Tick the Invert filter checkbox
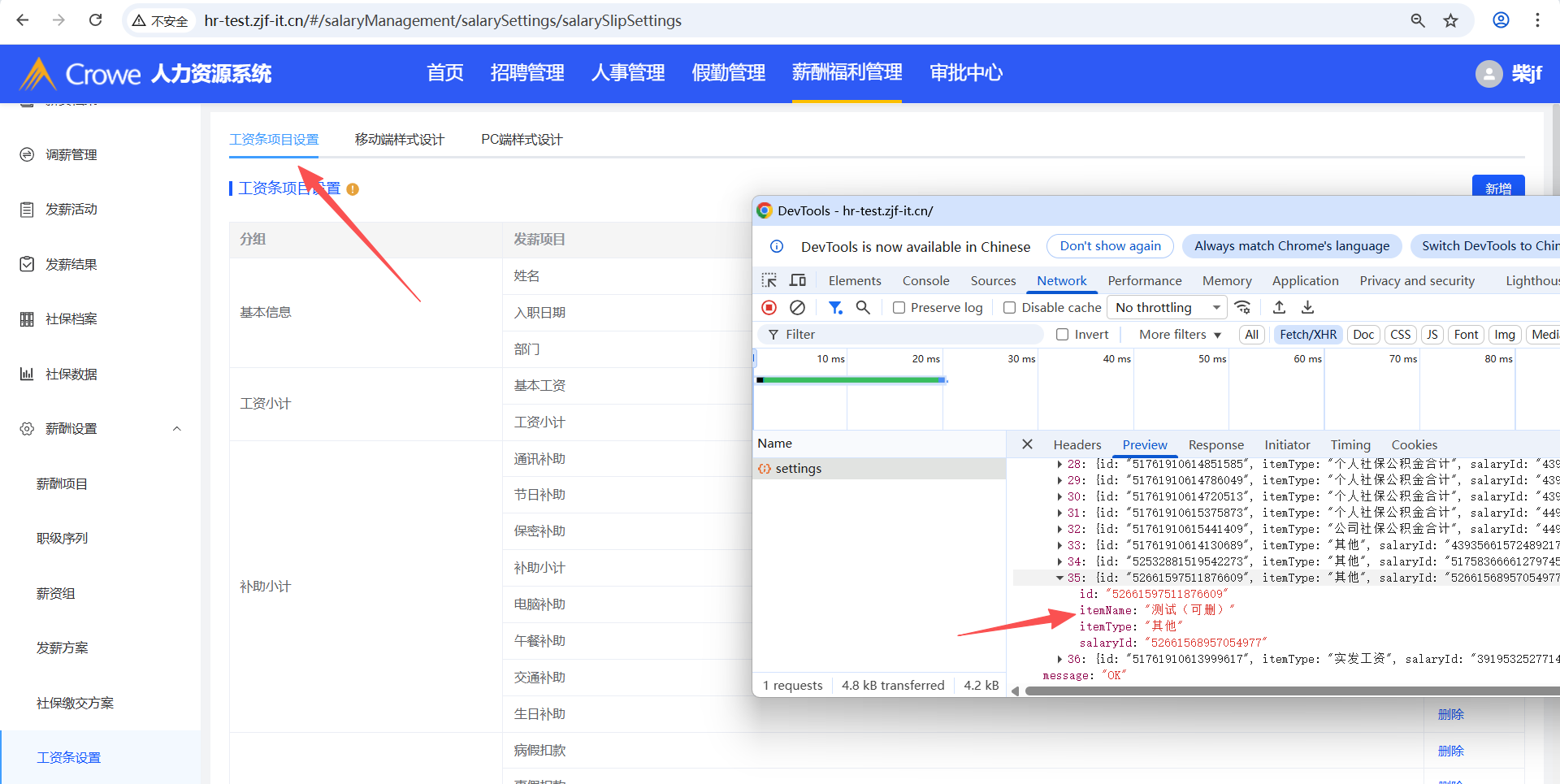Image resolution: width=1560 pixels, height=784 pixels. (x=1062, y=335)
